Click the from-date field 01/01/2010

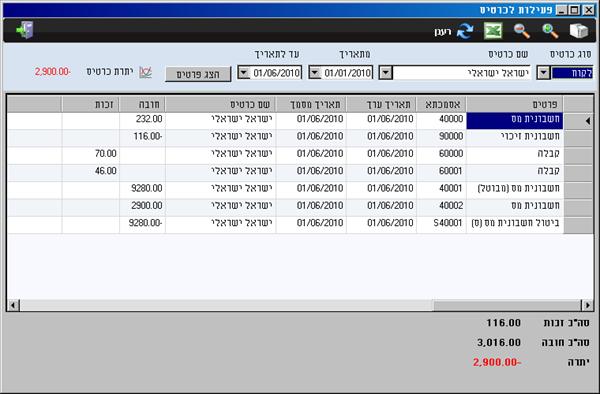[x=347, y=73]
